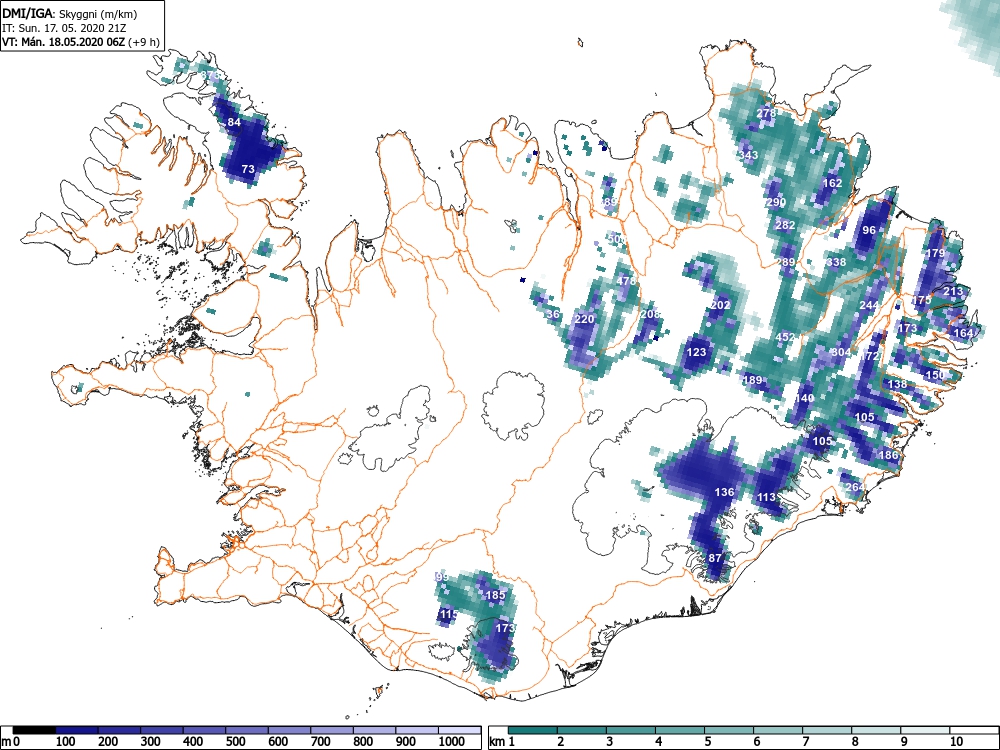Pick the 500–600 m legend swatch
1000x750 pixels.
[247, 730]
